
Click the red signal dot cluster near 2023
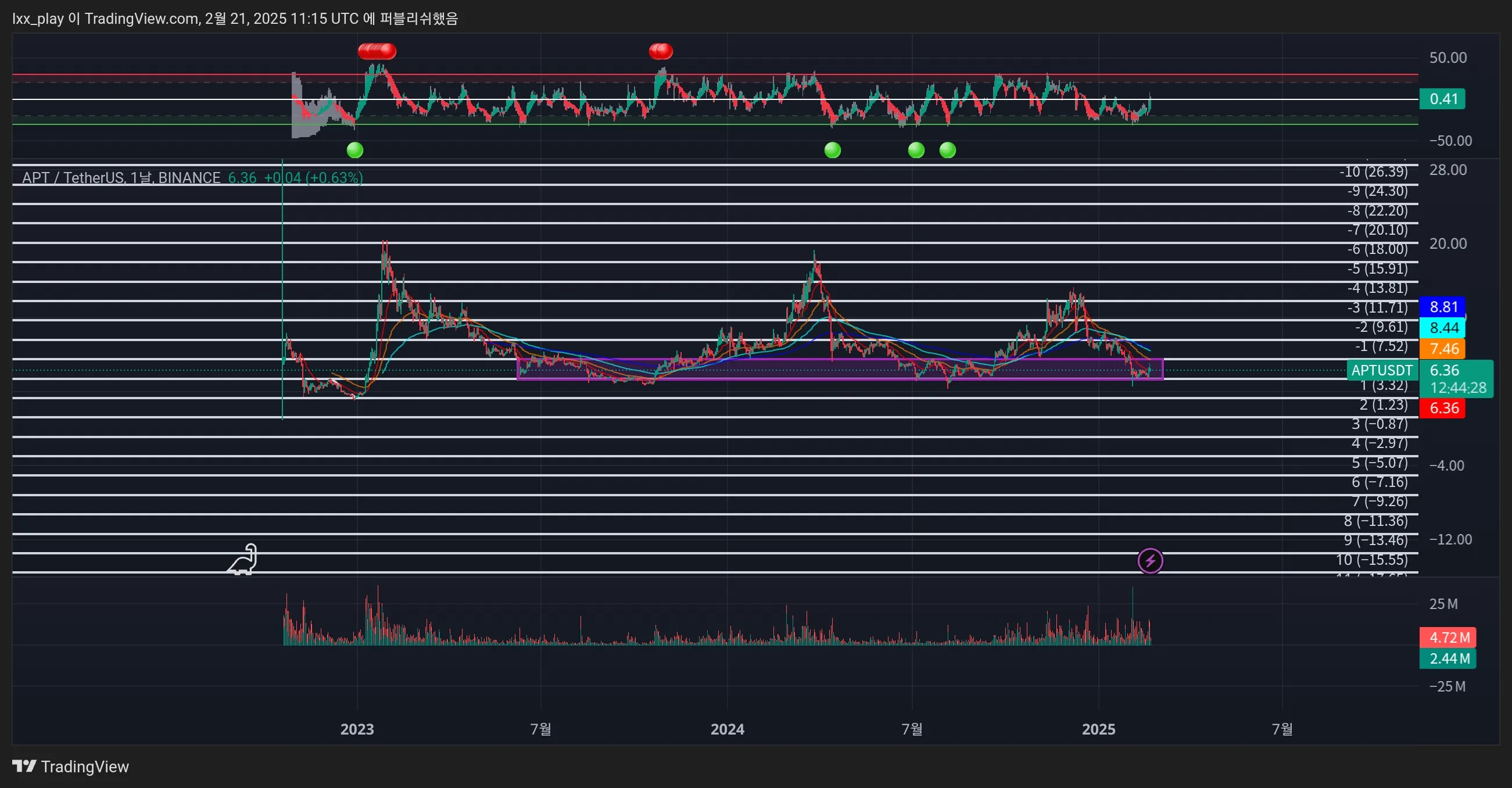(x=377, y=52)
